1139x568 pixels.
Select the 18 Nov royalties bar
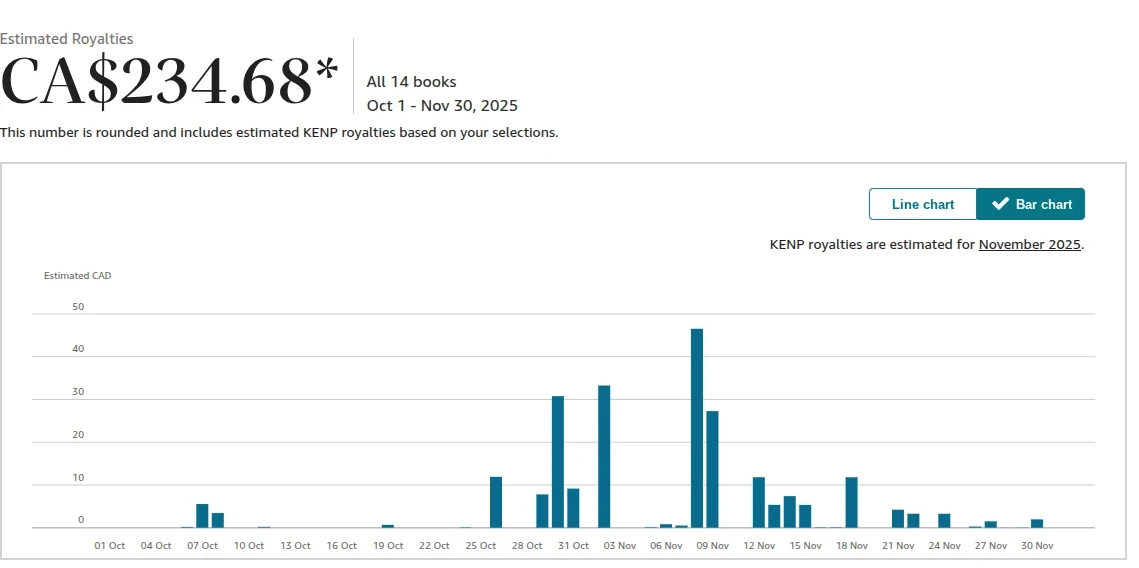851,502
